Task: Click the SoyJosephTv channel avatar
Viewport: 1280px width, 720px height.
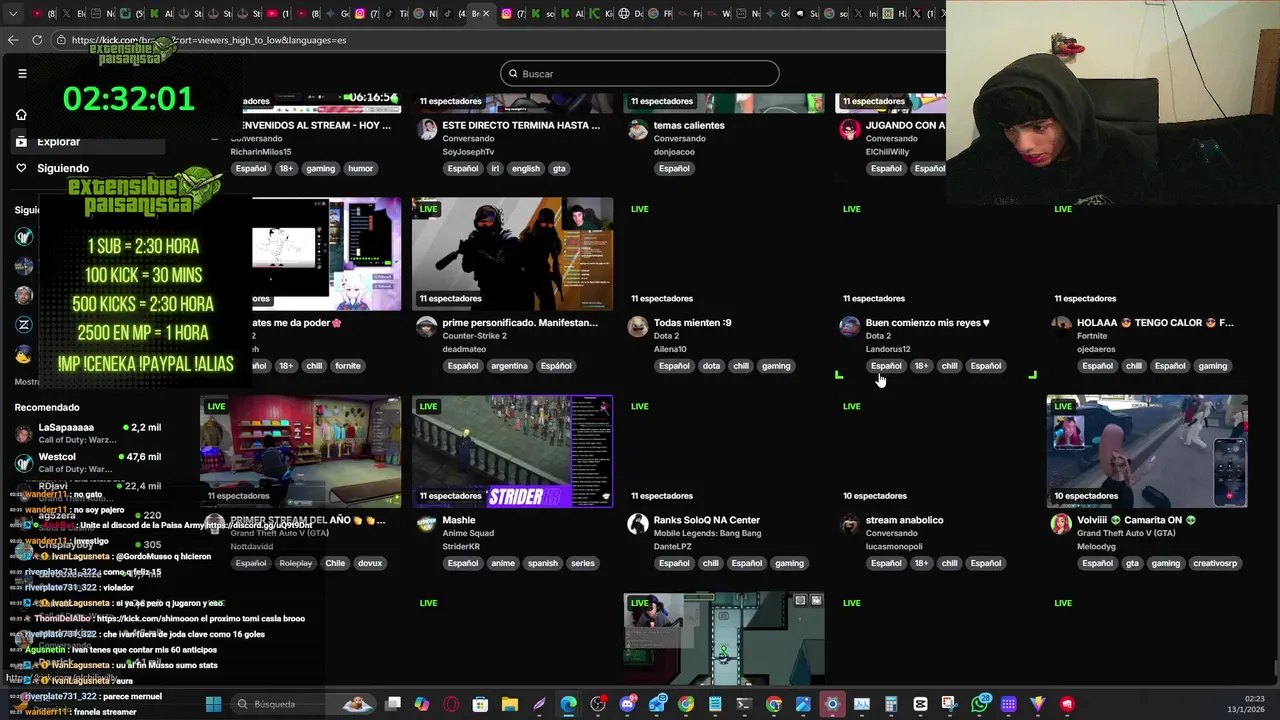Action: [x=427, y=129]
